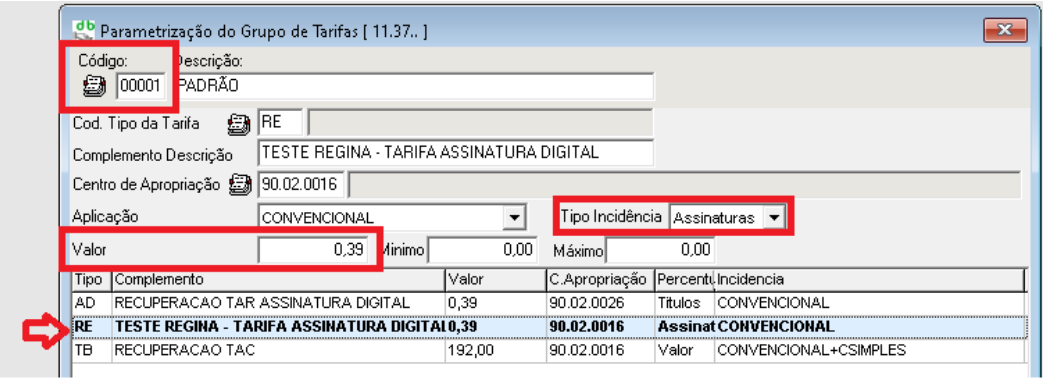Click the Máximo field showing 0,00
The width and height of the screenshot is (1045, 378).
point(660,250)
